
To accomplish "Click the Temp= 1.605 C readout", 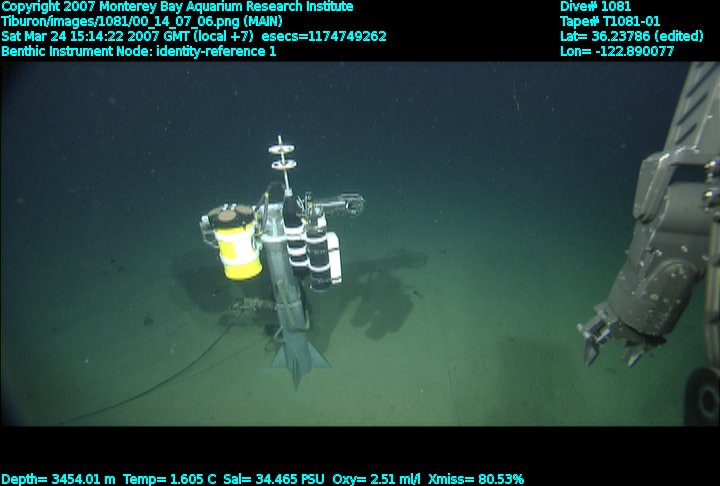I will pos(169,479).
